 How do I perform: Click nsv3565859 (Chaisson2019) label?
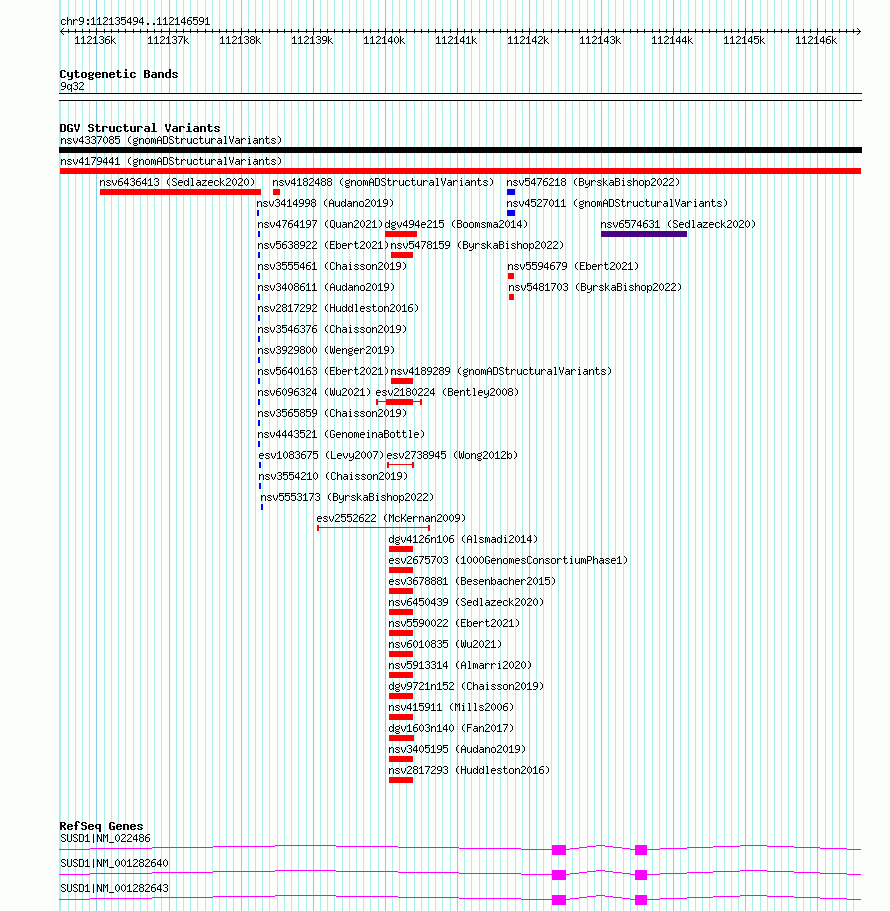click(332, 413)
